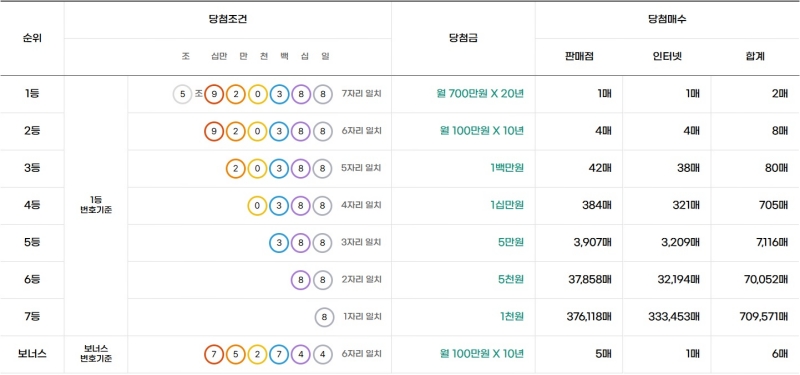Click the 3자리 일치 label

[362, 242]
